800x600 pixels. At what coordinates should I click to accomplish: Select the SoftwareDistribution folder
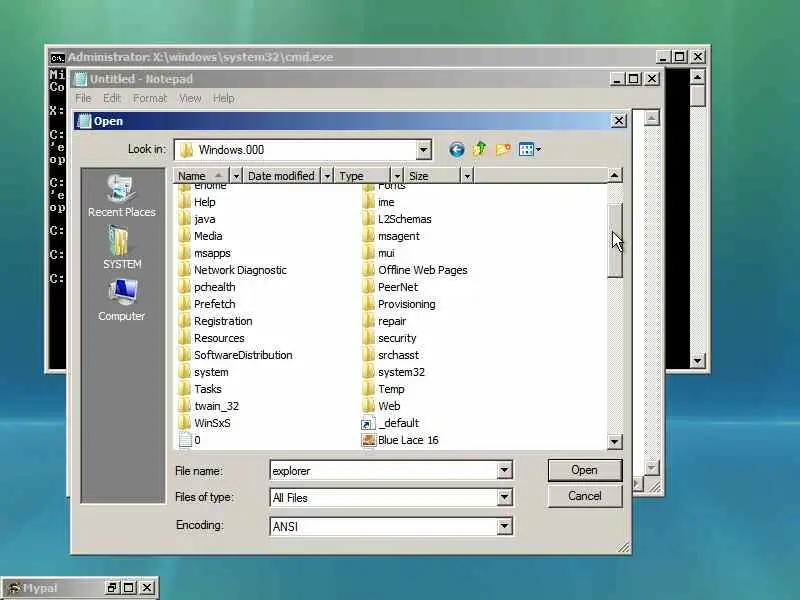pos(236,355)
